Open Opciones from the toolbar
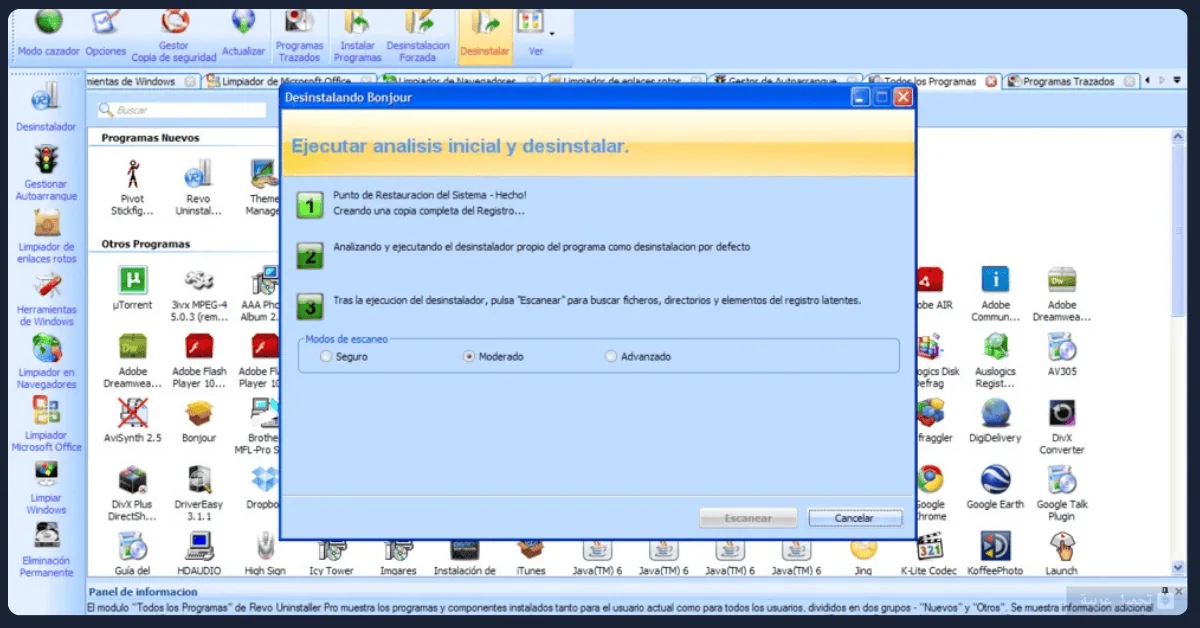Image resolution: width=1200 pixels, height=628 pixels. tap(106, 34)
